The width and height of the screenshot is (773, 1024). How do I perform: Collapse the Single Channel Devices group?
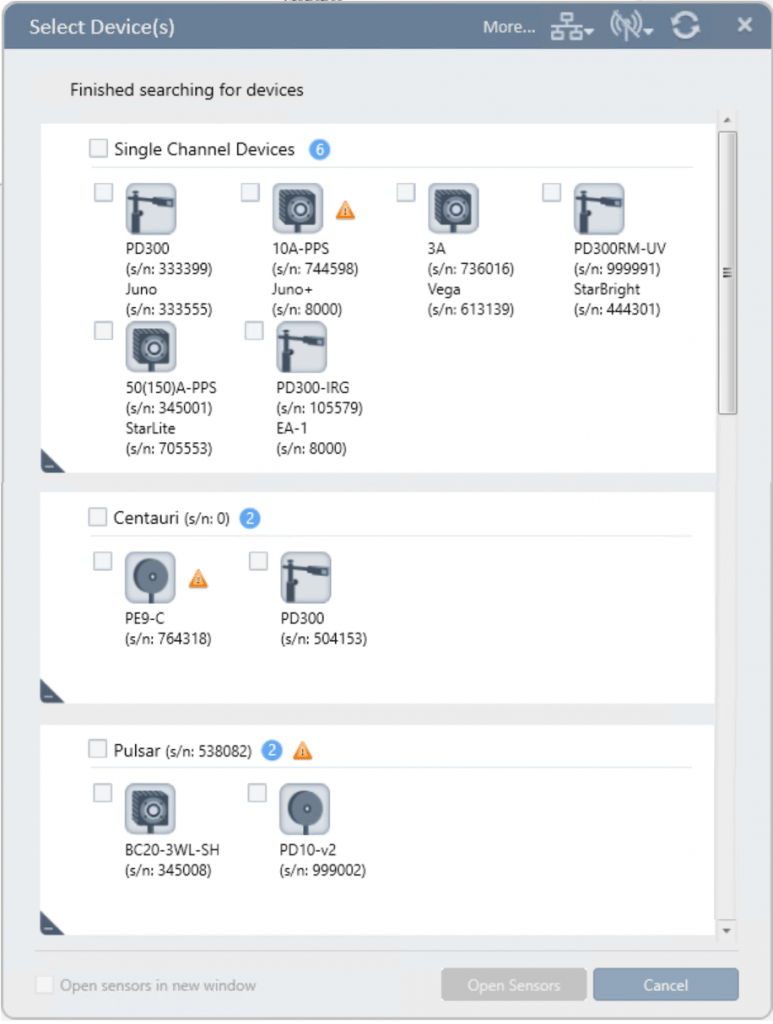(52, 462)
